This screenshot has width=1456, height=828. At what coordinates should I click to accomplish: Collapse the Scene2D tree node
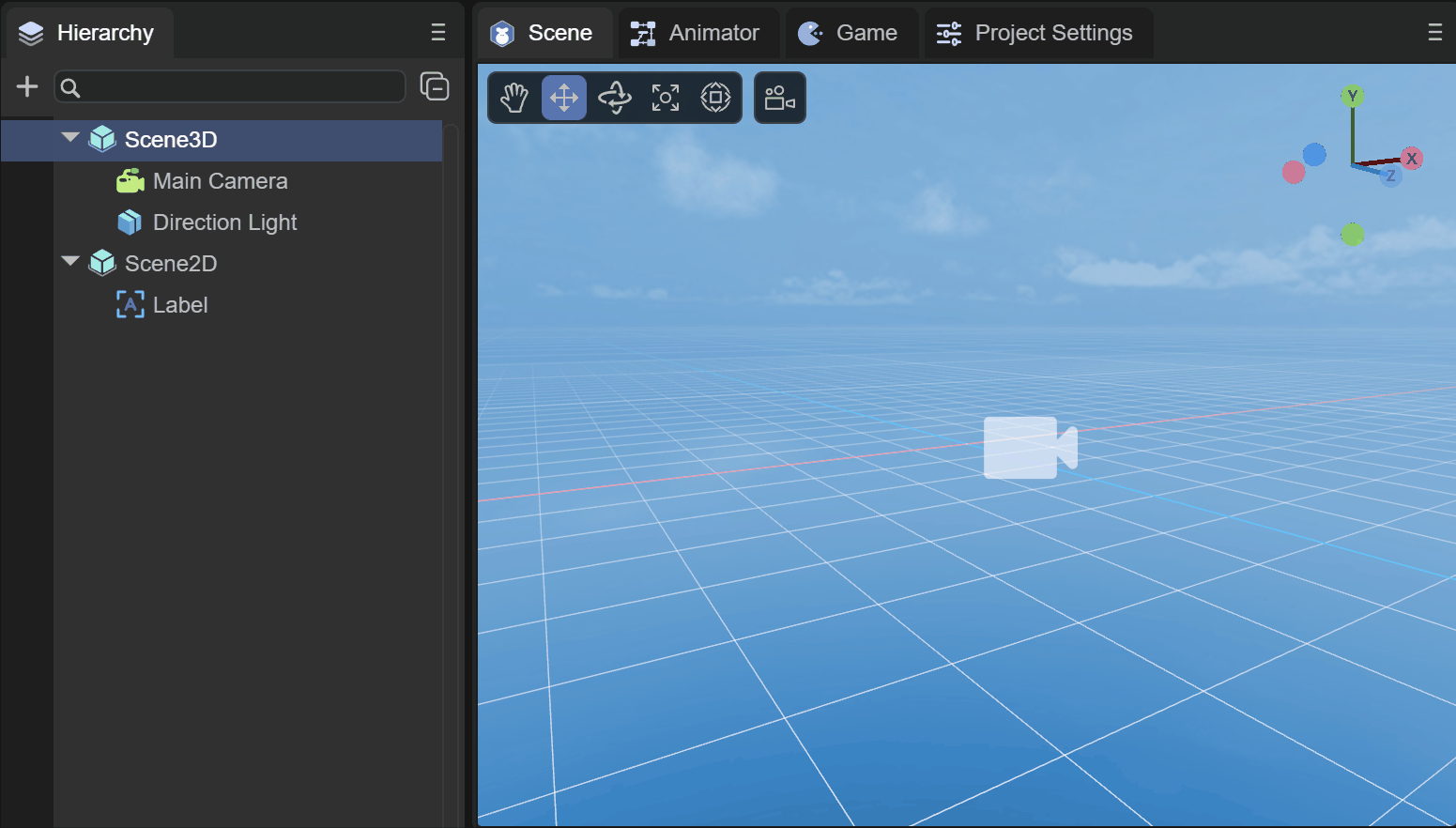pos(70,262)
